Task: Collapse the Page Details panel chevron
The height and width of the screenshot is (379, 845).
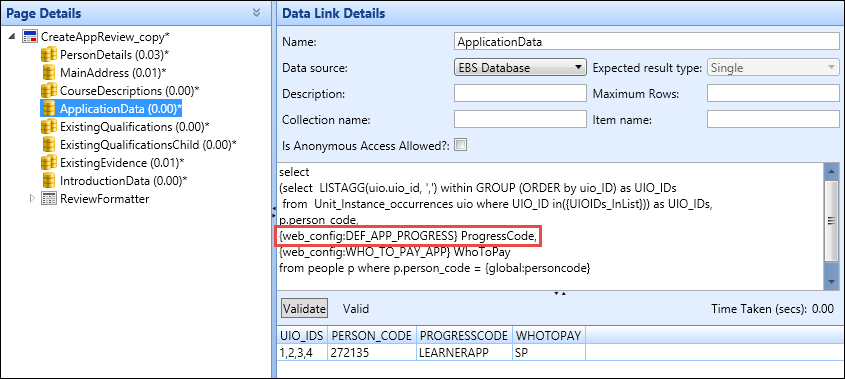Action: pyautogui.click(x=257, y=13)
